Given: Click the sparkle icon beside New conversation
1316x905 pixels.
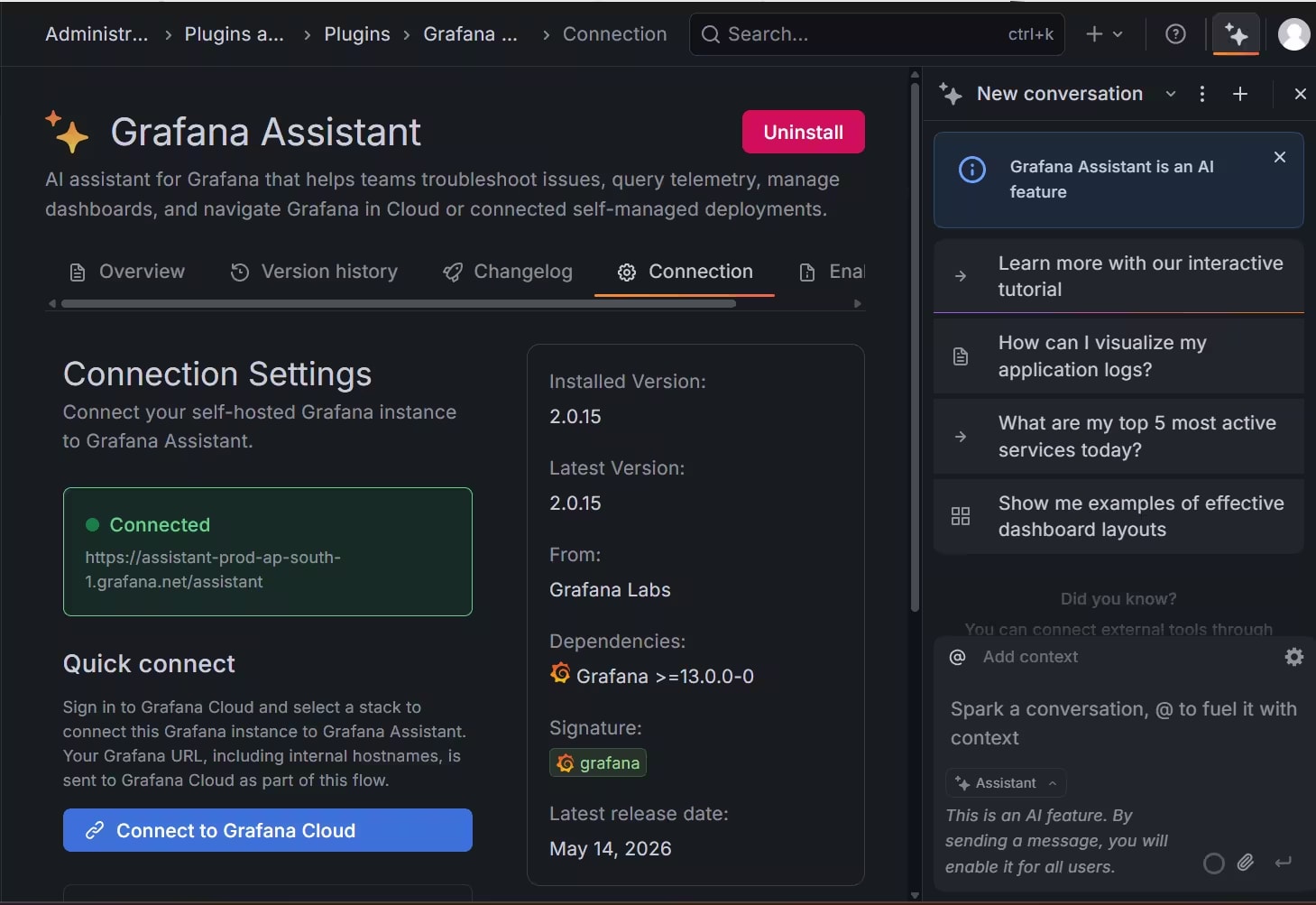Looking at the screenshot, I should coord(951,94).
